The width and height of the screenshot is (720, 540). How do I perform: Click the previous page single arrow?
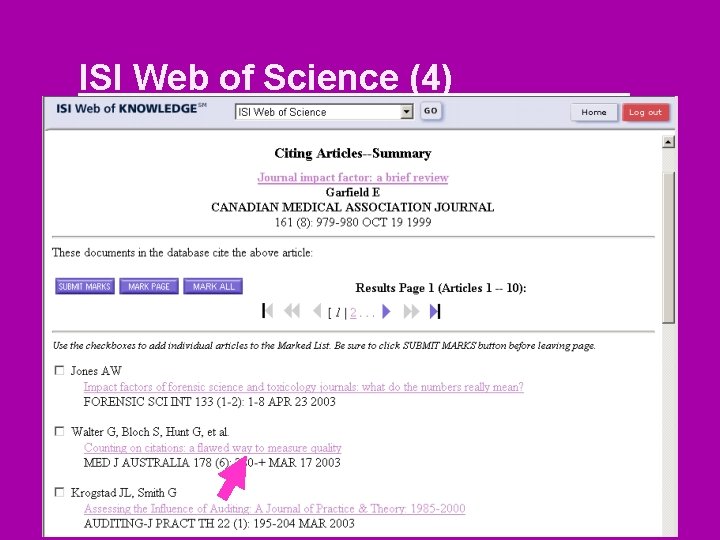tap(317, 311)
